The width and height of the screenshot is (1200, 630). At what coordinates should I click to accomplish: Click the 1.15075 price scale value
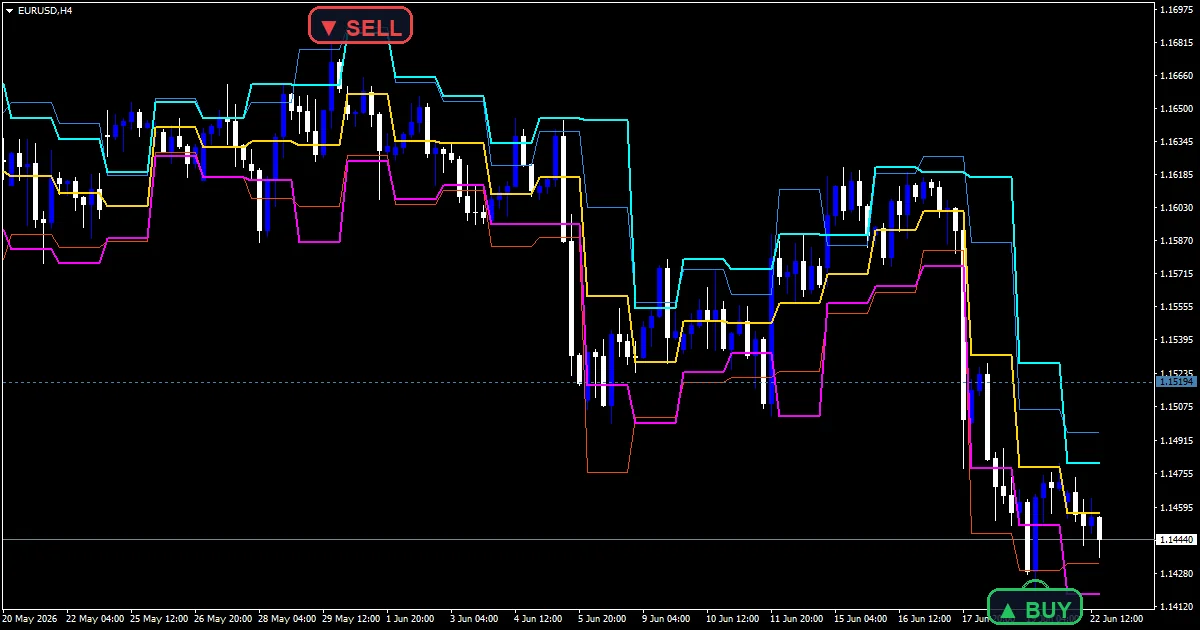tap(1176, 407)
